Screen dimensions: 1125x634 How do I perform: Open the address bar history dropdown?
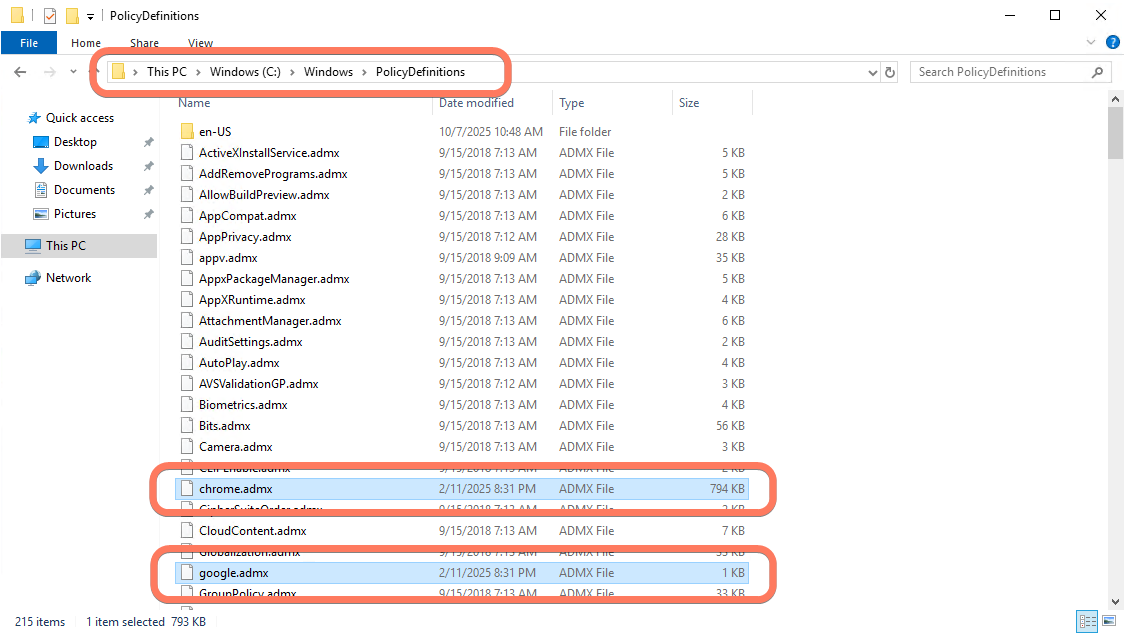click(872, 72)
